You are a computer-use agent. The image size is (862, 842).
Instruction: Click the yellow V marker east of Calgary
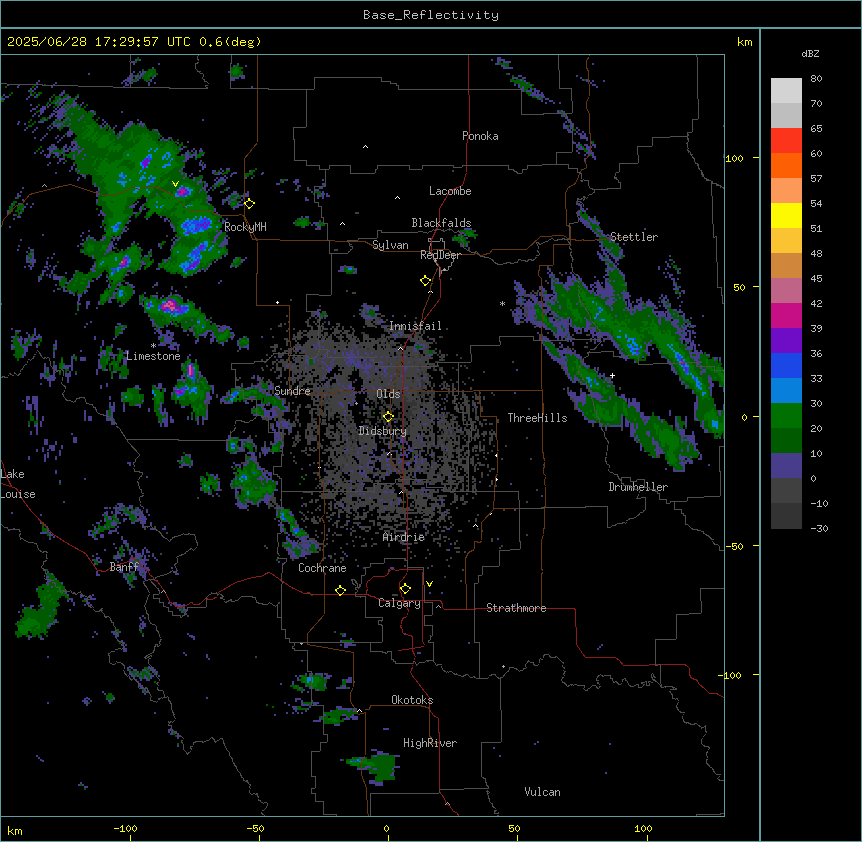point(429,584)
